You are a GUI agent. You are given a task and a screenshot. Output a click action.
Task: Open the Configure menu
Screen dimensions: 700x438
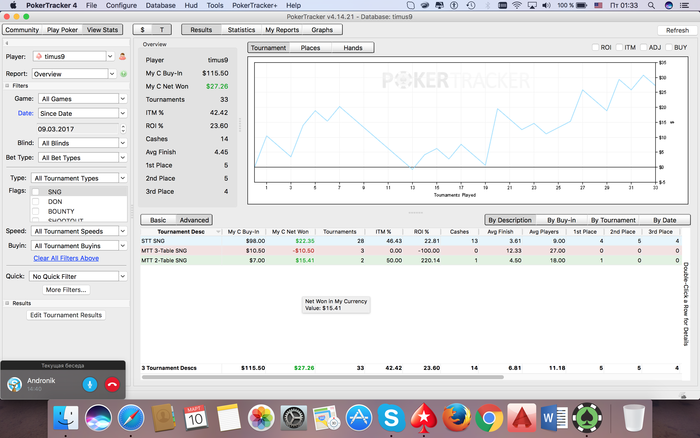click(x=121, y=5)
